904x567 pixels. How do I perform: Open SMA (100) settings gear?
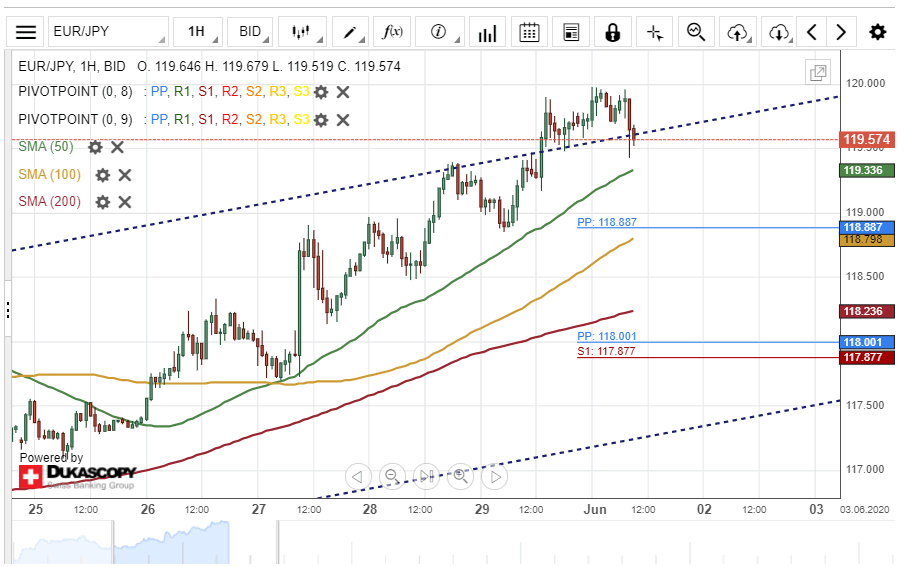[103, 175]
